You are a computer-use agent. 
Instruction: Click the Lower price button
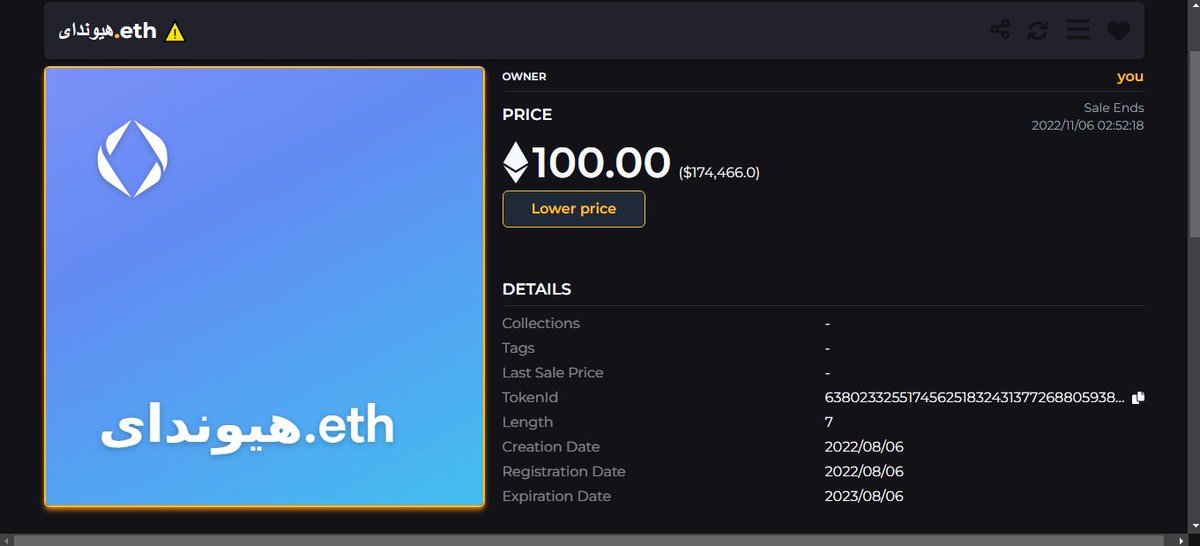tap(573, 209)
